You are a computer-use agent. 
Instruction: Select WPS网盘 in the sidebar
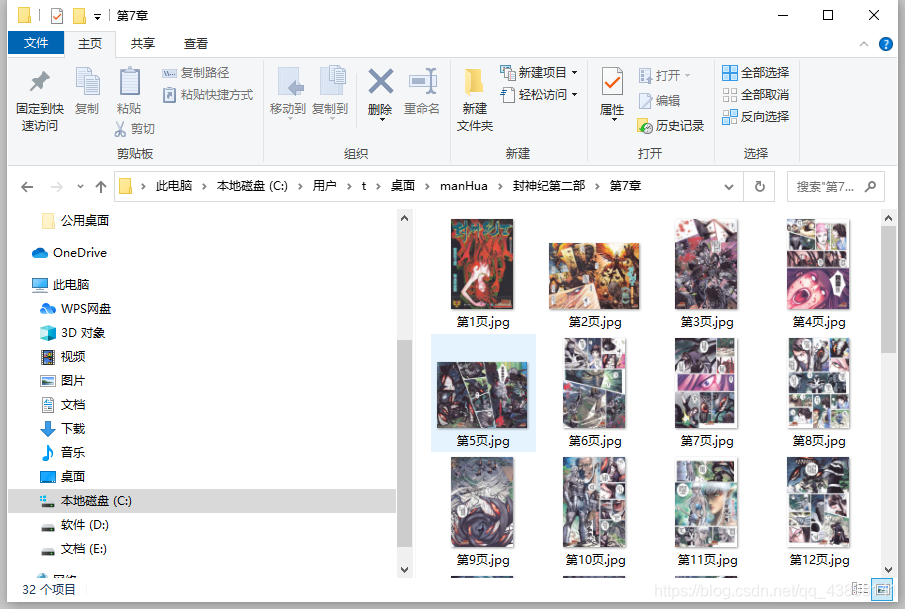[75, 309]
